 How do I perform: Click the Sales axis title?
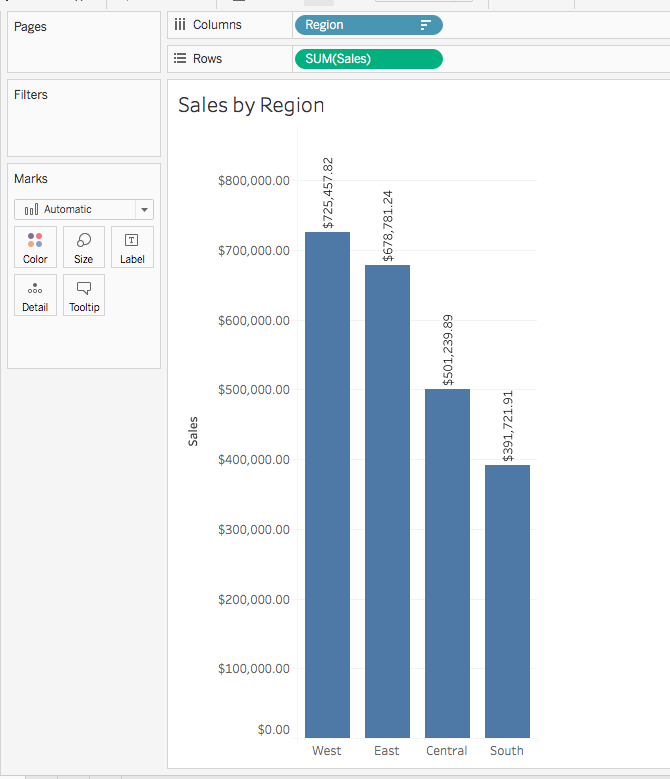[193, 431]
